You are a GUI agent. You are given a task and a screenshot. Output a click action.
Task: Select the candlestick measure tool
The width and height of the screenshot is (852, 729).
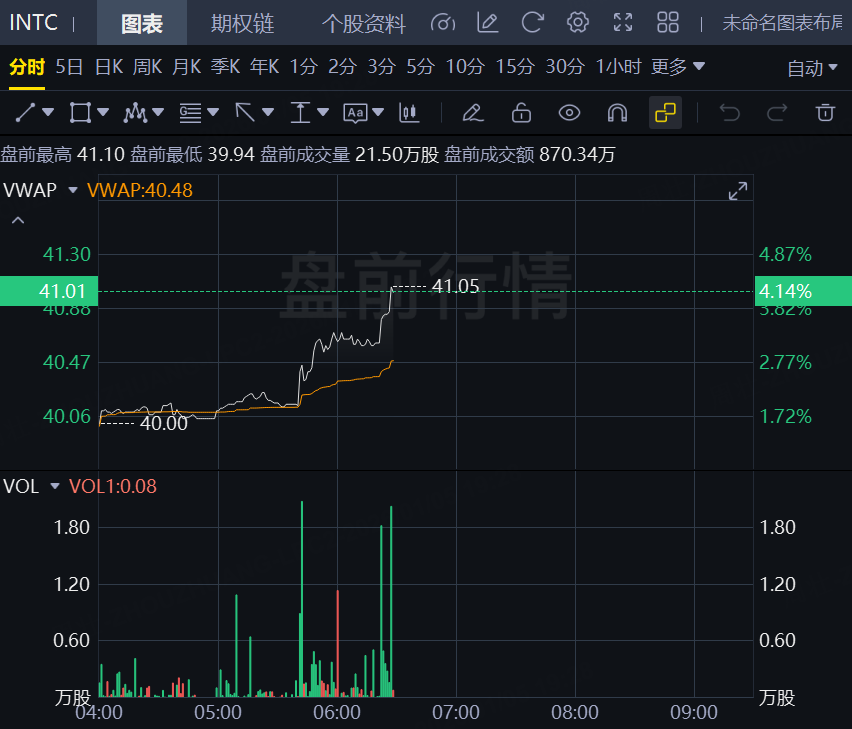[408, 112]
